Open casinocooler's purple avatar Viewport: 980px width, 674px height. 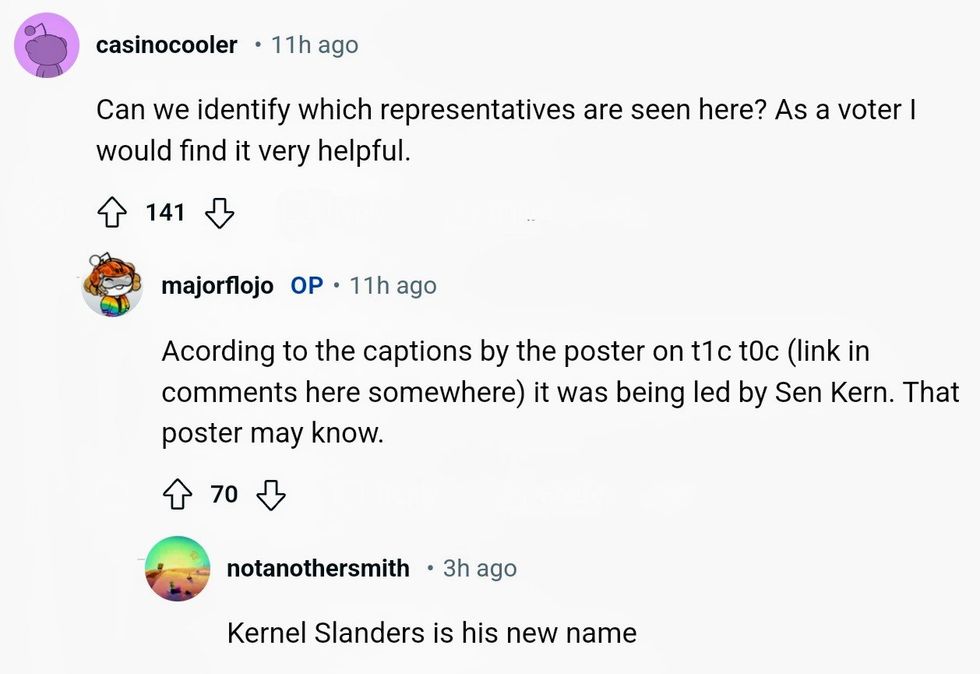coord(47,44)
